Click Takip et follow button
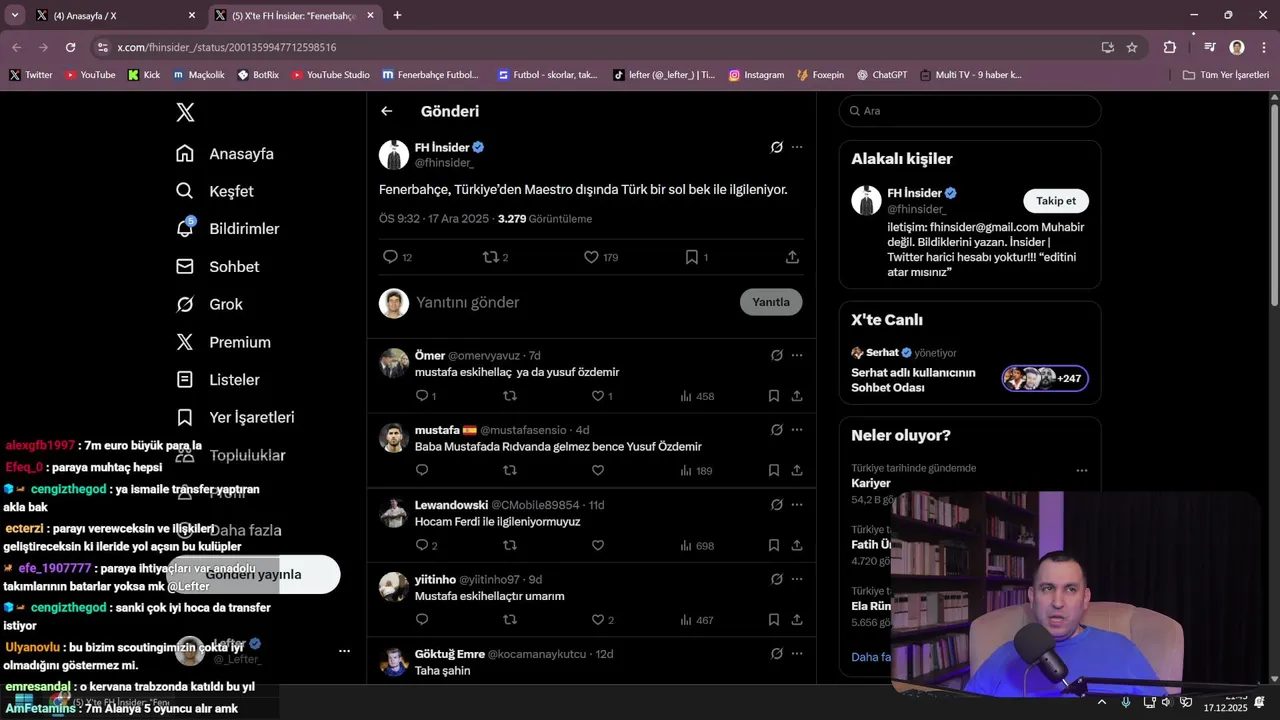Image resolution: width=1280 pixels, height=720 pixels. (x=1056, y=201)
